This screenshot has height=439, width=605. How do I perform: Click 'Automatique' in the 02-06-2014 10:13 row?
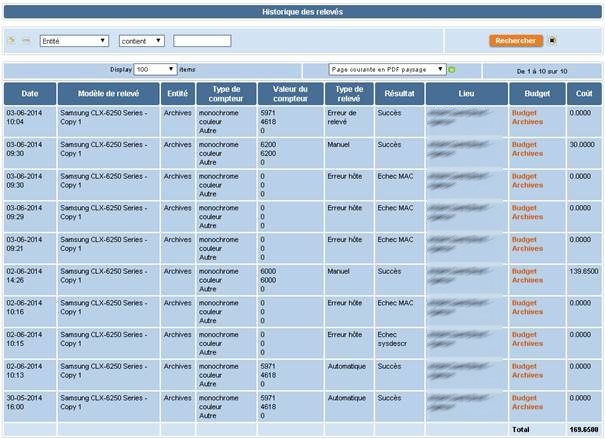346,366
